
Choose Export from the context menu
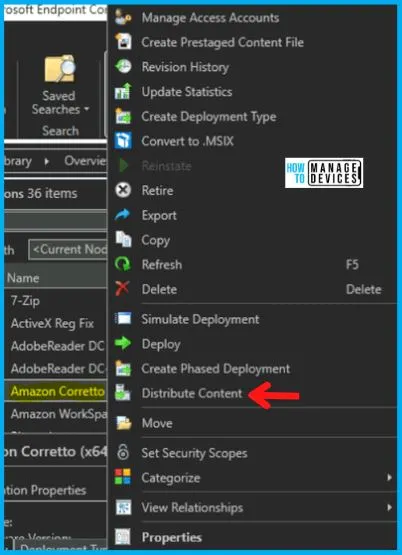tap(159, 215)
